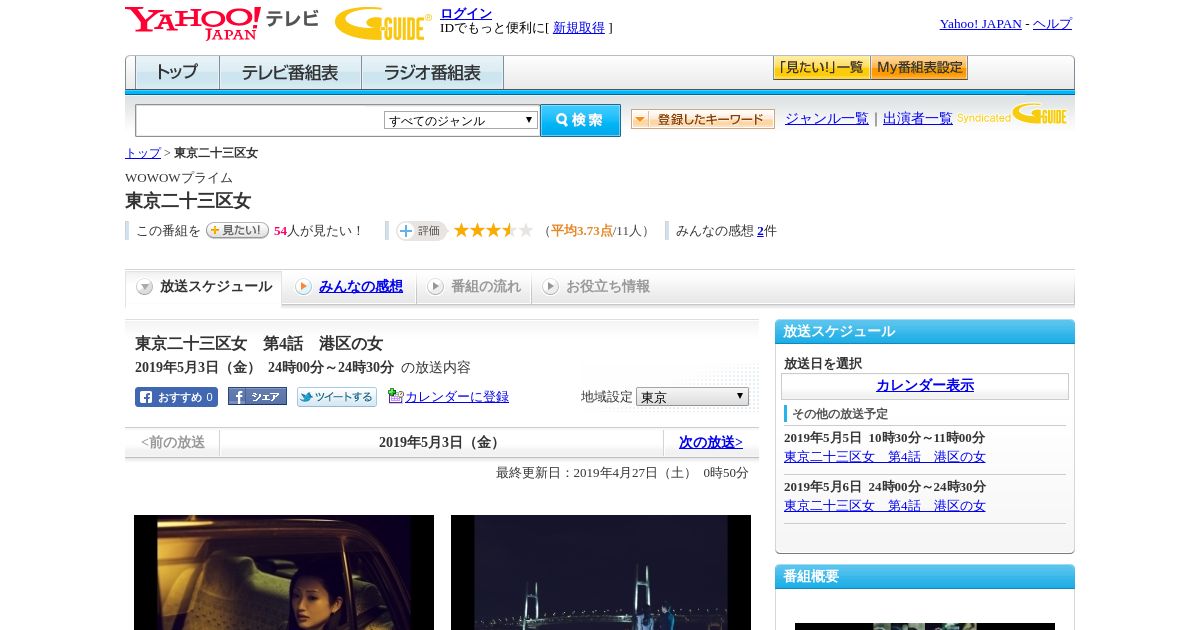Click the みんなの感想 tab play icon

tap(303, 287)
